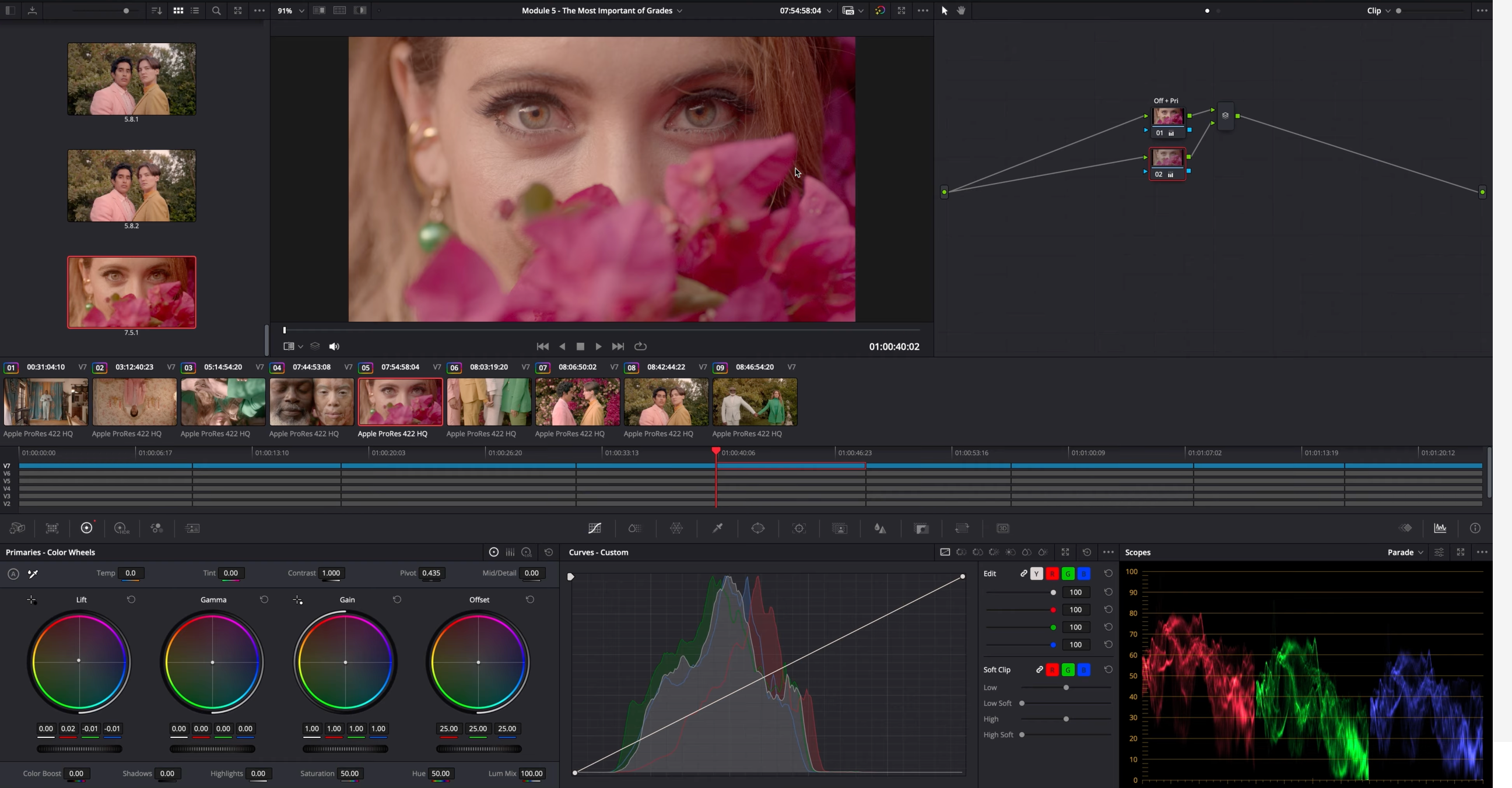Open the Power Windows palette
The image size is (1512, 788).
click(x=758, y=529)
